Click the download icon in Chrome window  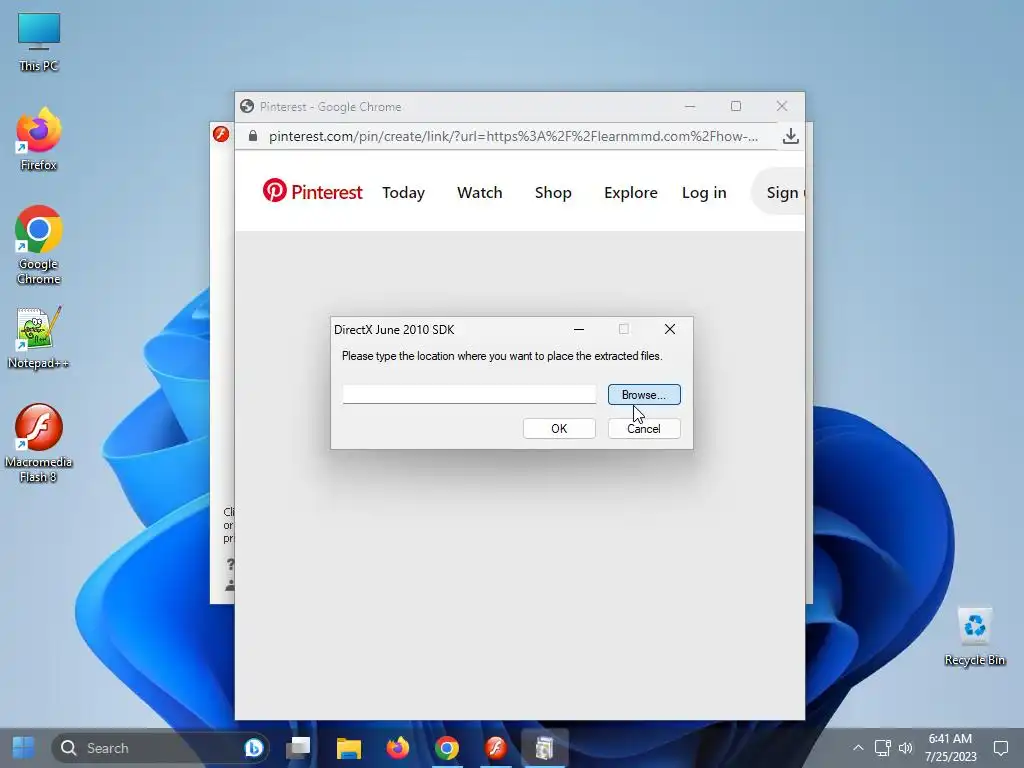[791, 136]
